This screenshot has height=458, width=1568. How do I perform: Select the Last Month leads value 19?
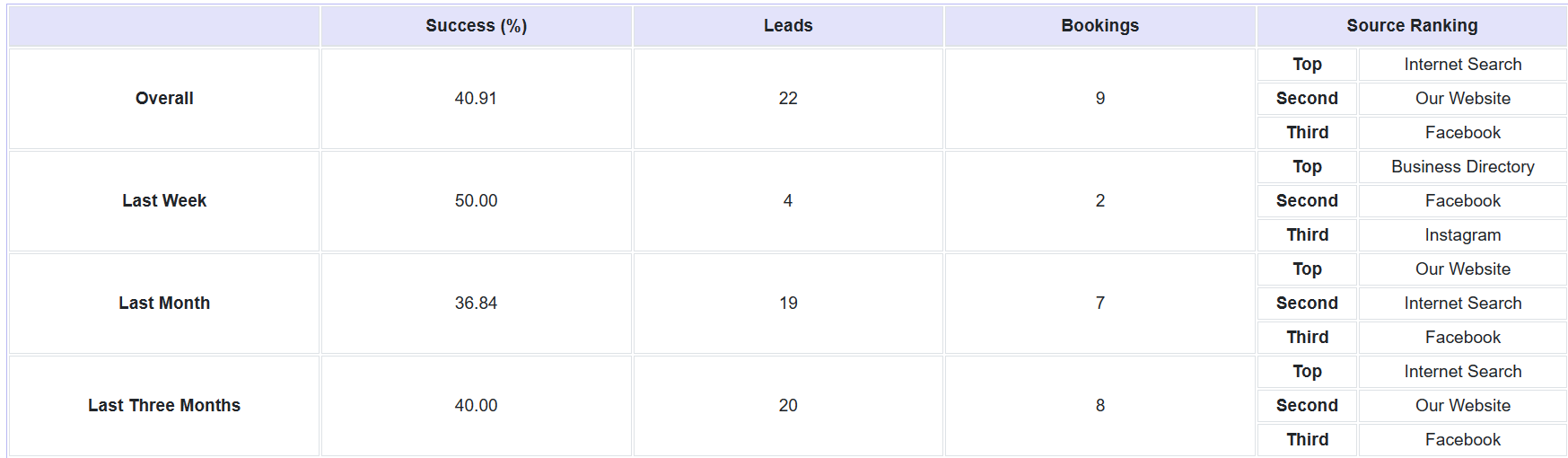(x=788, y=304)
